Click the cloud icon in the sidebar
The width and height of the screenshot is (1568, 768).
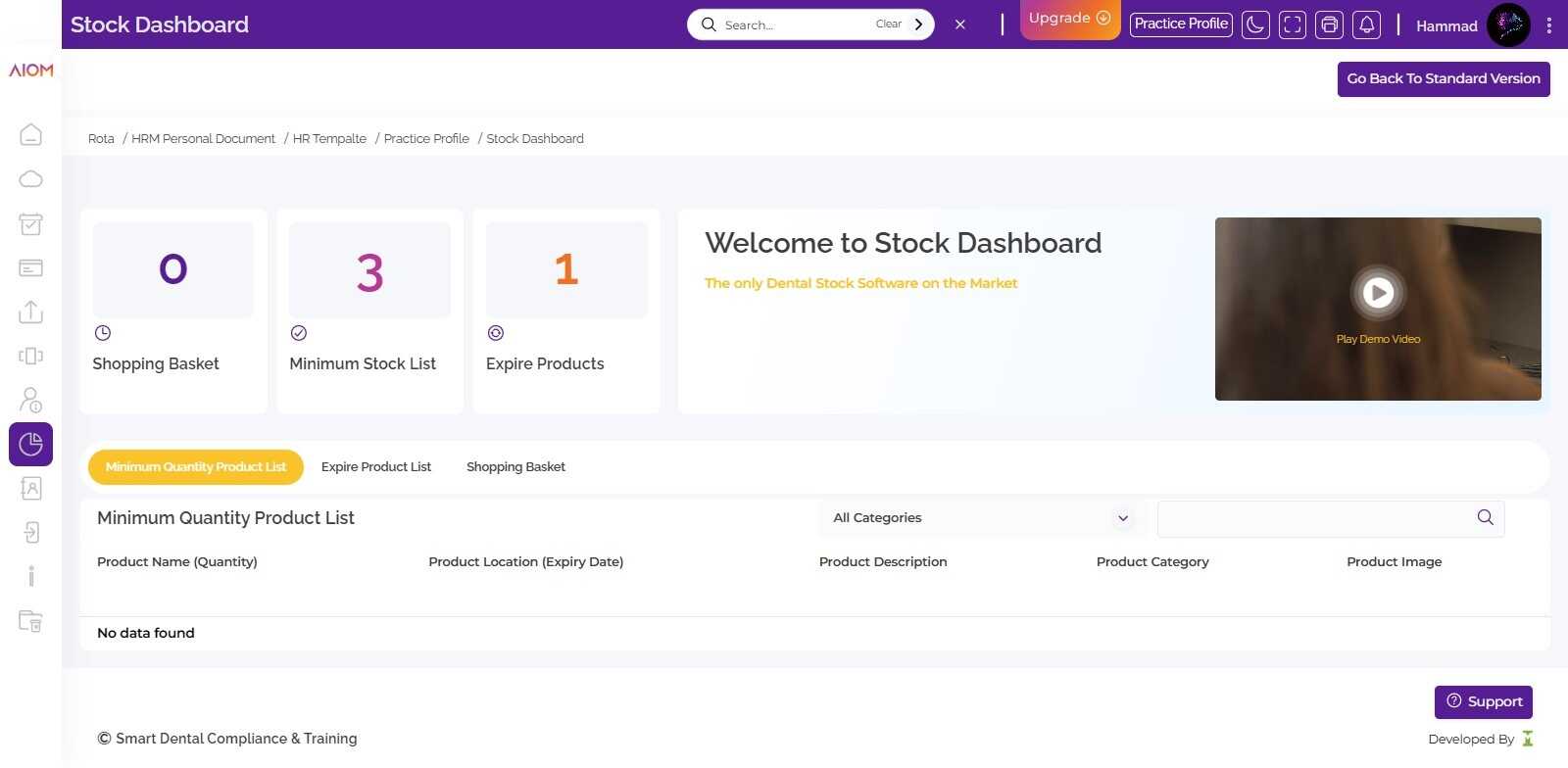pos(31,178)
